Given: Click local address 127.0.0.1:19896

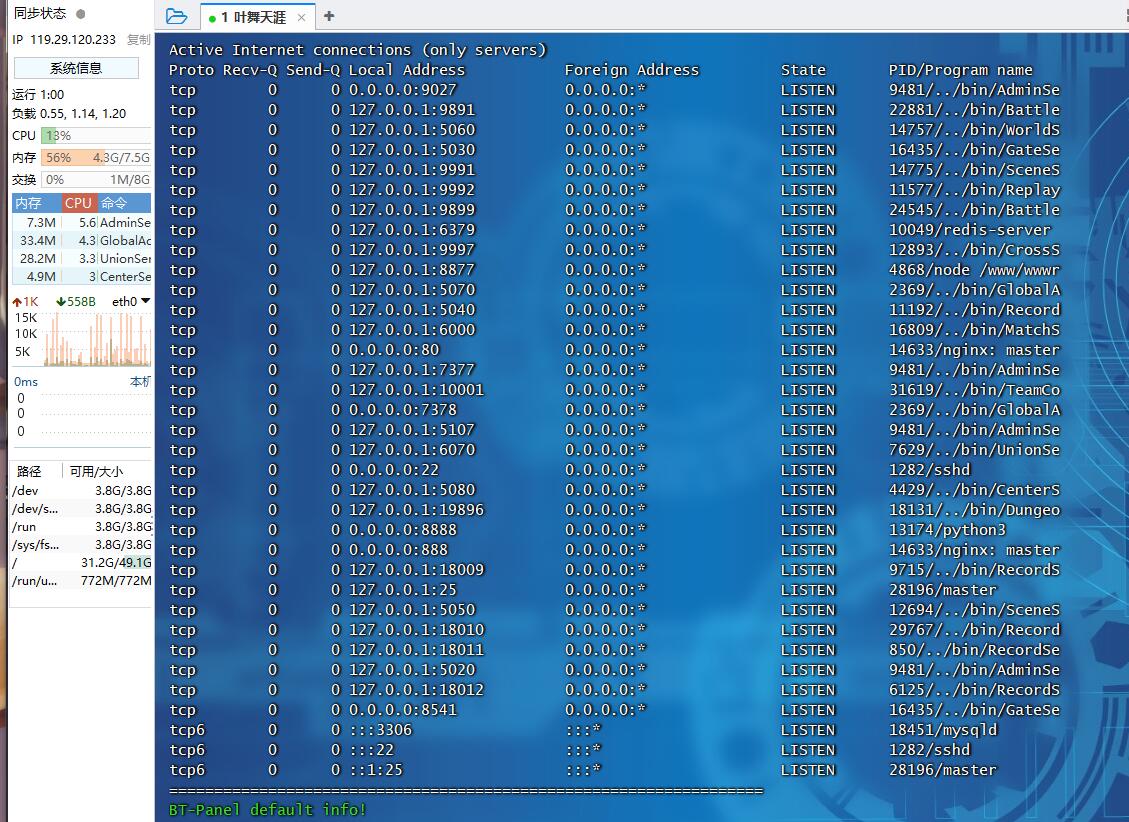Looking at the screenshot, I should [x=416, y=510].
